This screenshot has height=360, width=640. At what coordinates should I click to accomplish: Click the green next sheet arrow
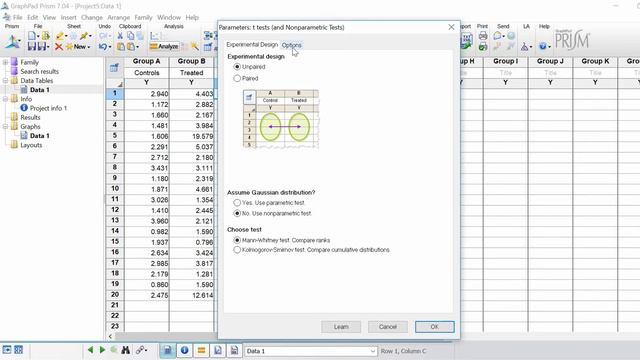click(x=102, y=350)
